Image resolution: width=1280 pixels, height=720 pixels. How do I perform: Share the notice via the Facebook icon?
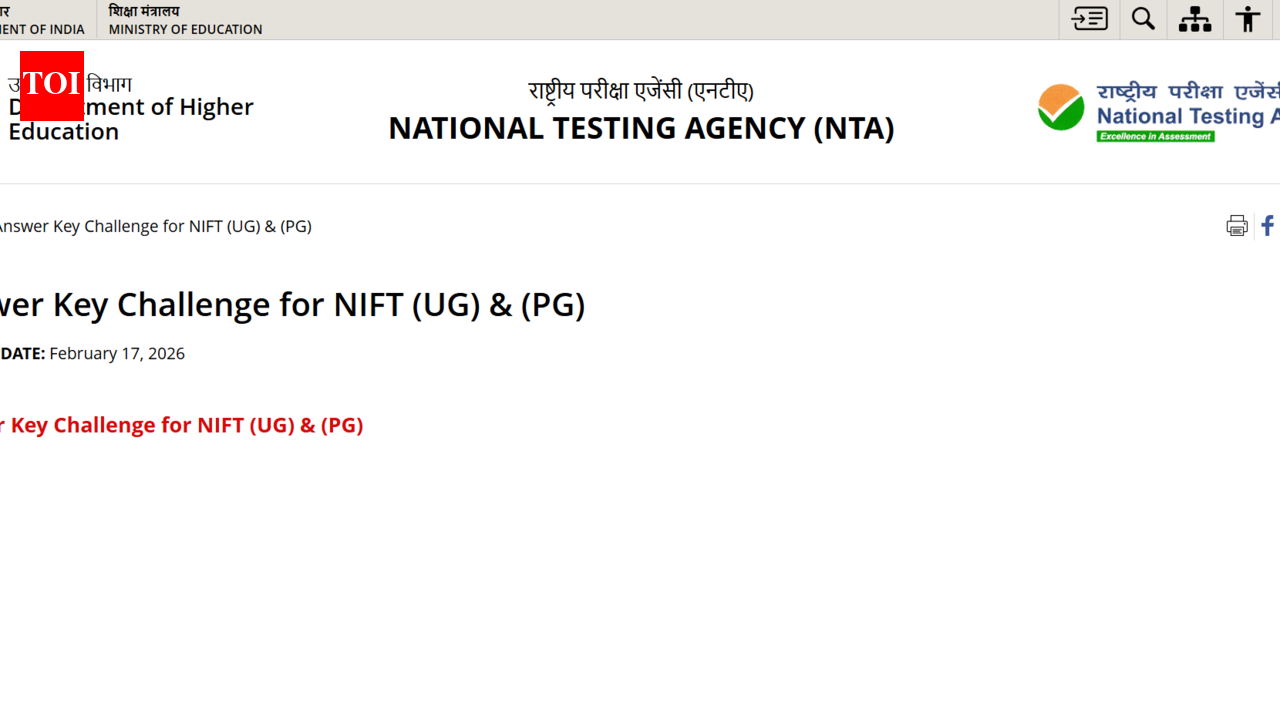[1267, 225]
